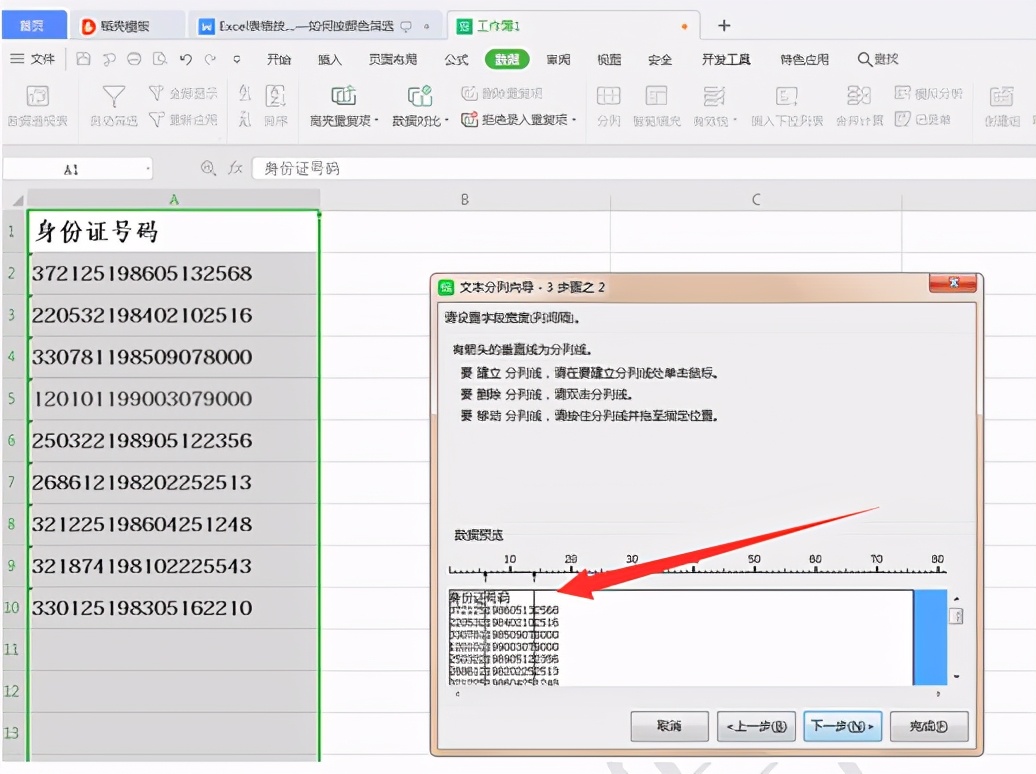The image size is (1036, 774).
Task: Click the ascending sort icon
Action: [245, 93]
